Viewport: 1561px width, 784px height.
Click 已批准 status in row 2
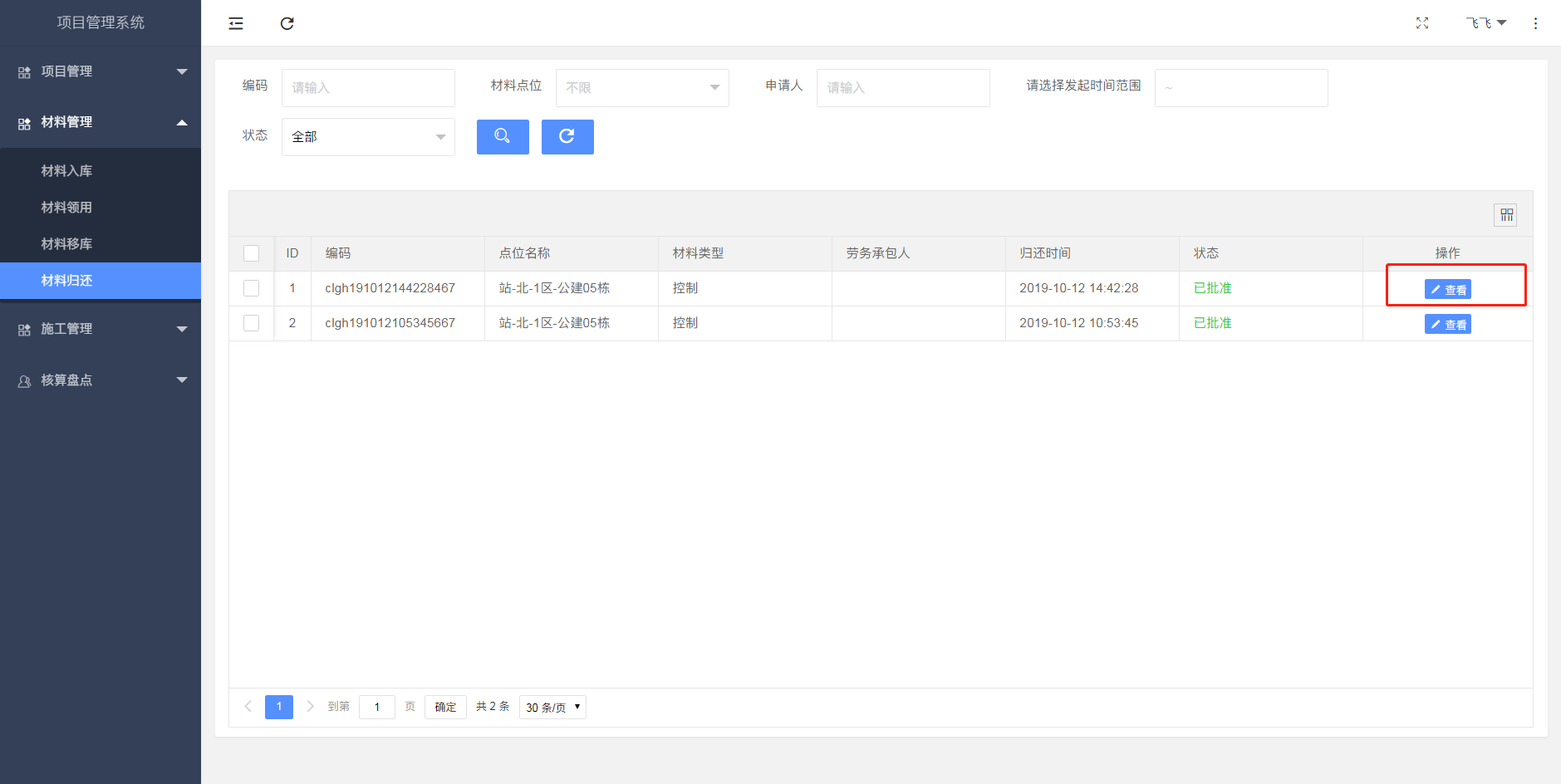coord(1213,323)
